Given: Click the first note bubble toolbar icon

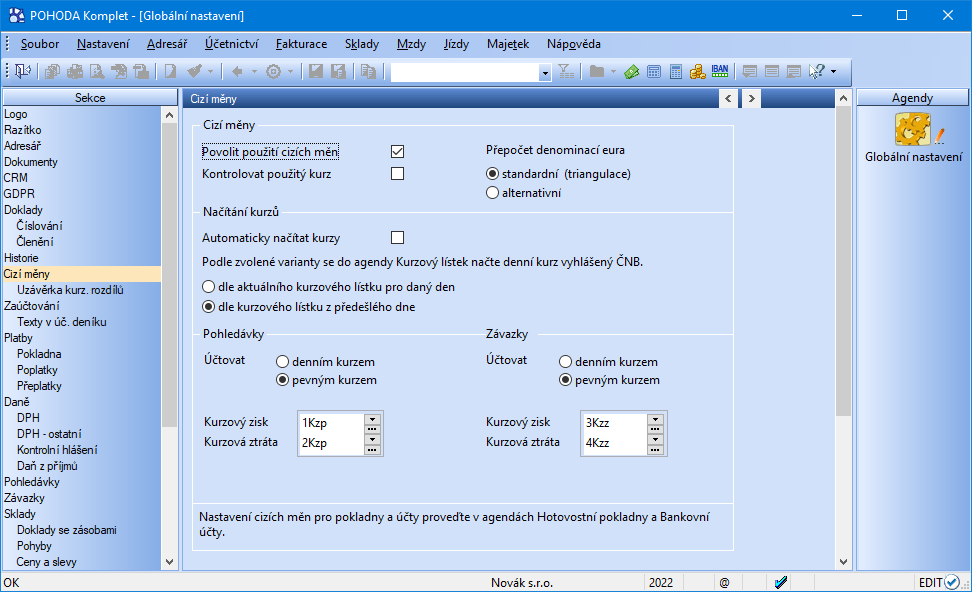Looking at the screenshot, I should (749, 72).
